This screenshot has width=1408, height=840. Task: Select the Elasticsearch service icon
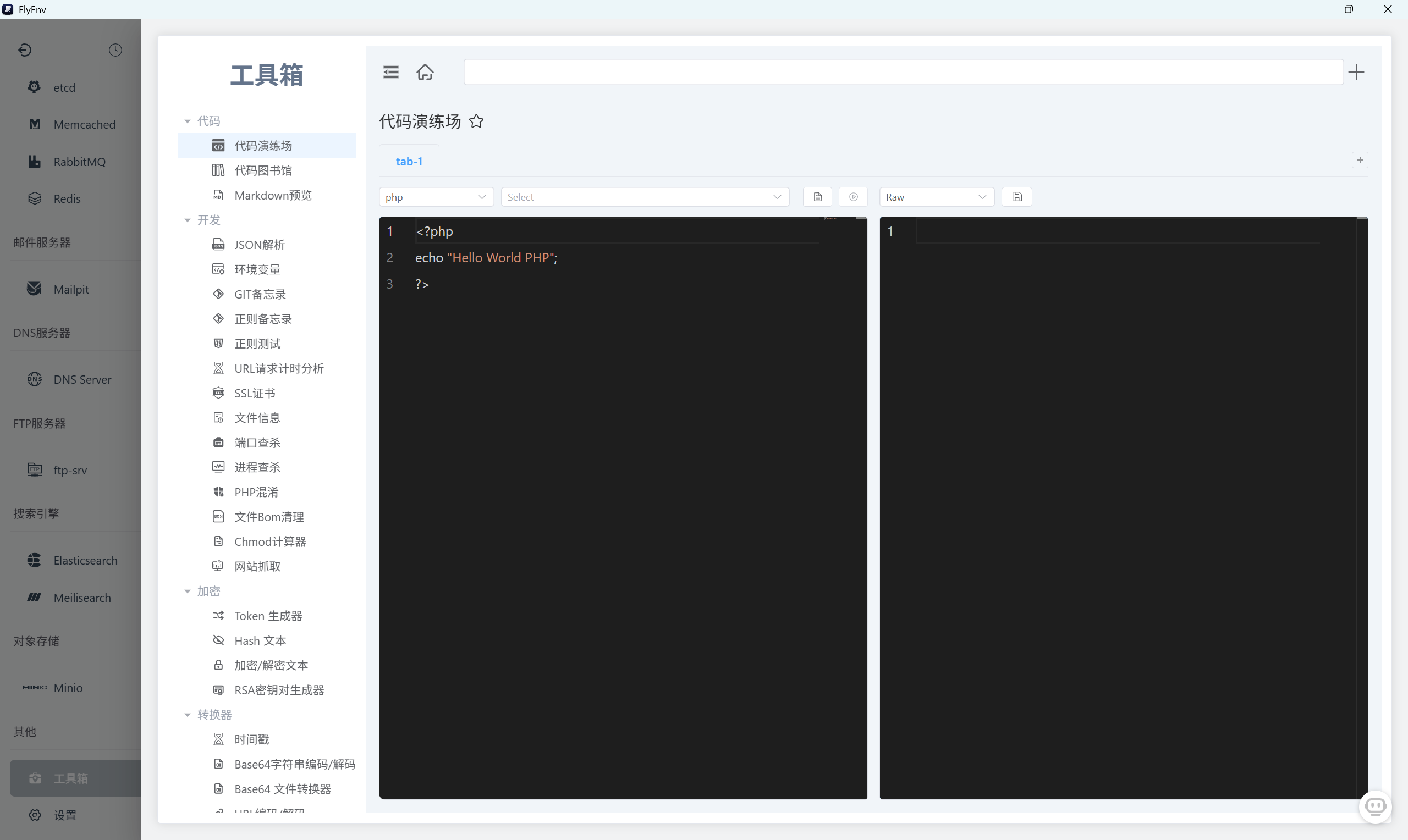click(35, 560)
